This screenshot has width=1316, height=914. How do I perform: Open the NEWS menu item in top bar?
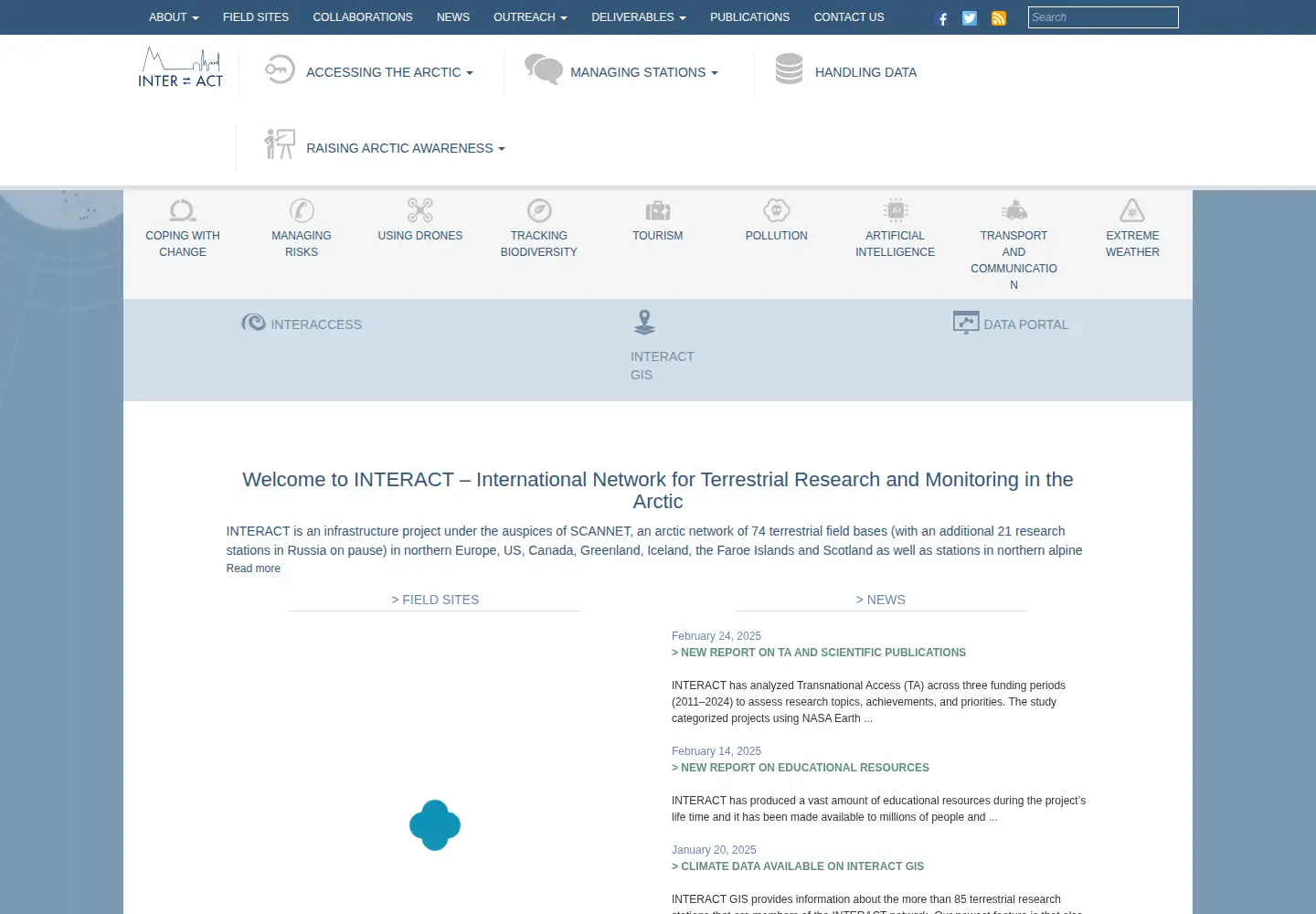(453, 17)
